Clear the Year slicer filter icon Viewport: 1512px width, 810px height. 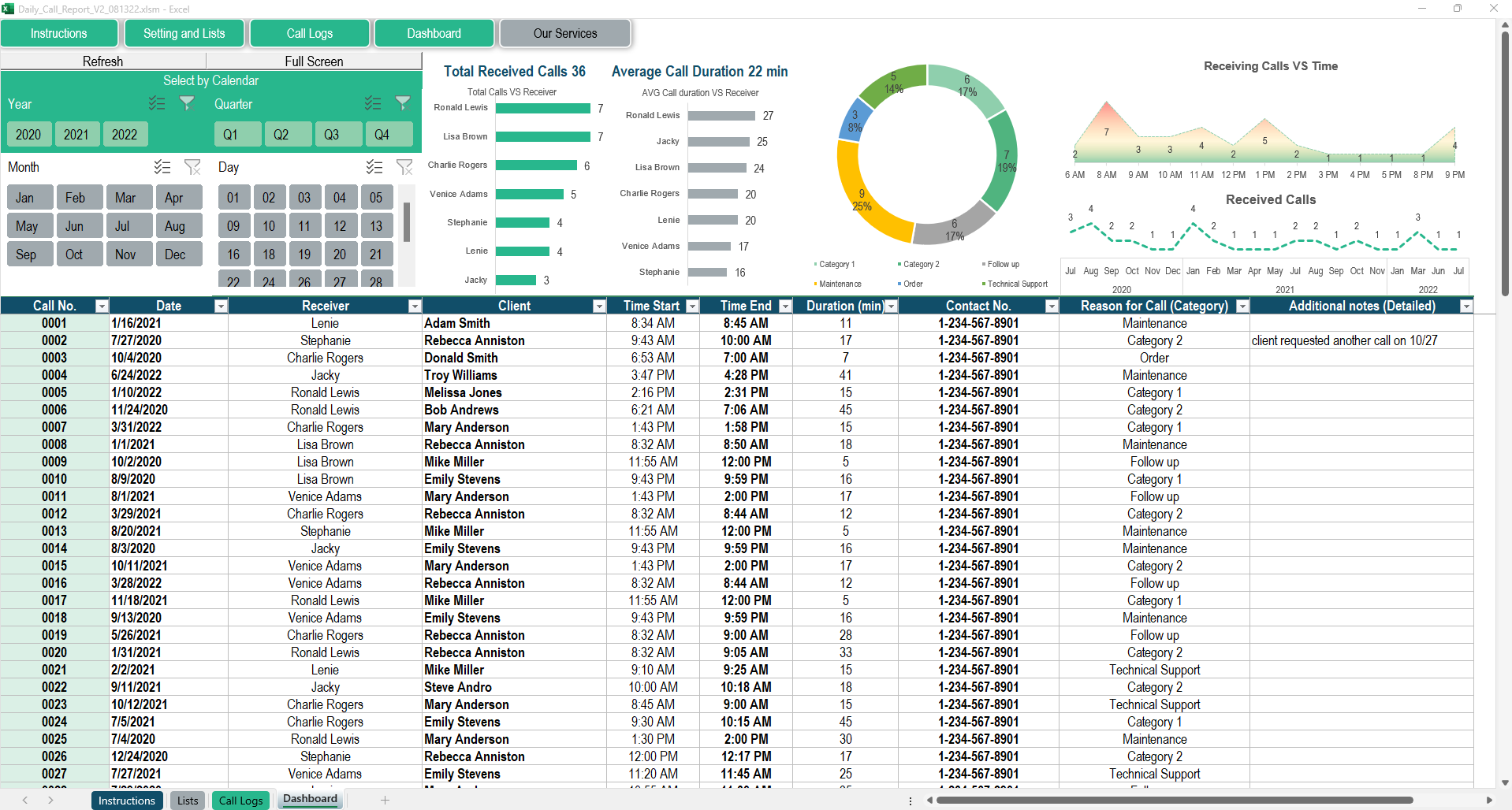tap(187, 103)
